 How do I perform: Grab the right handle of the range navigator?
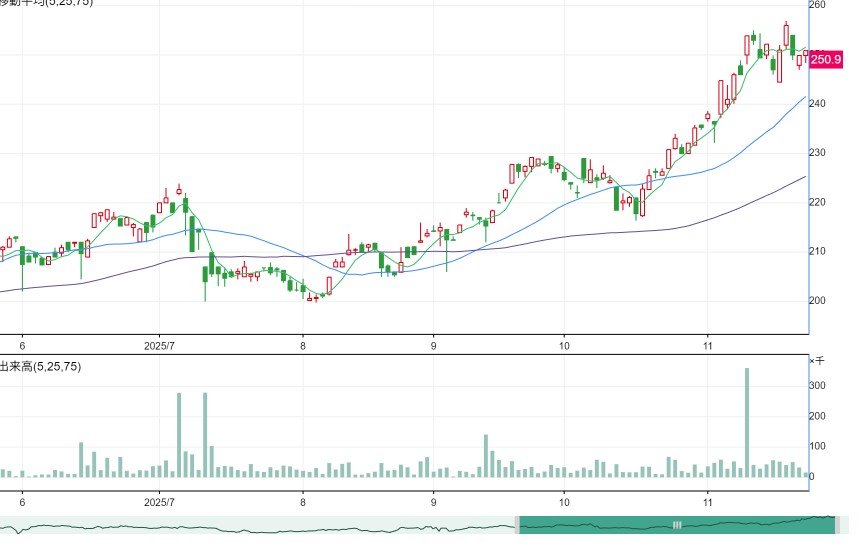coord(837,525)
